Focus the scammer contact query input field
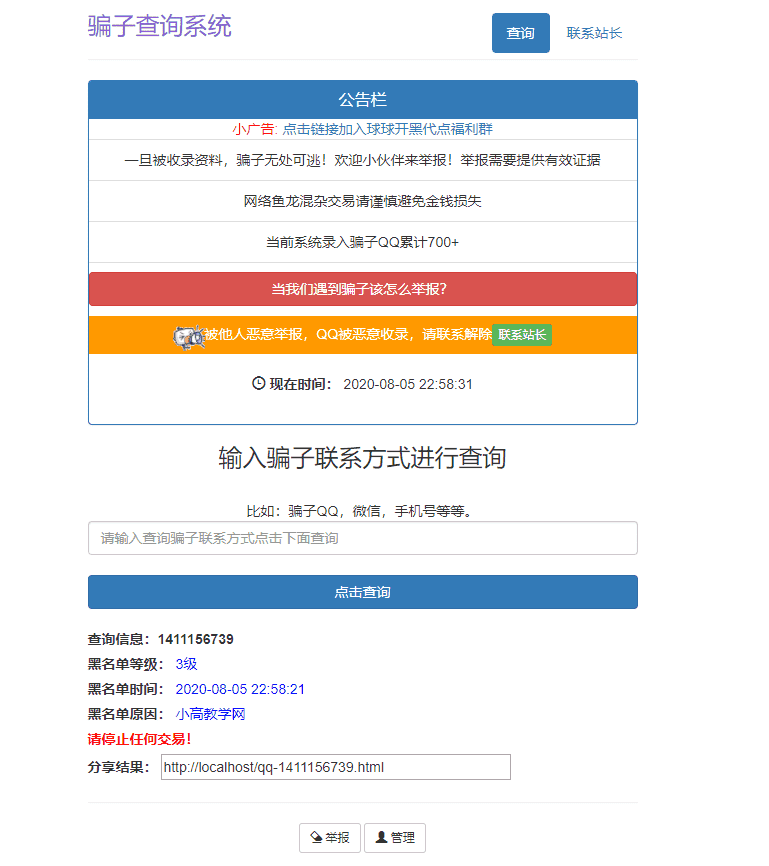The width and height of the screenshot is (769, 866). pos(362,538)
